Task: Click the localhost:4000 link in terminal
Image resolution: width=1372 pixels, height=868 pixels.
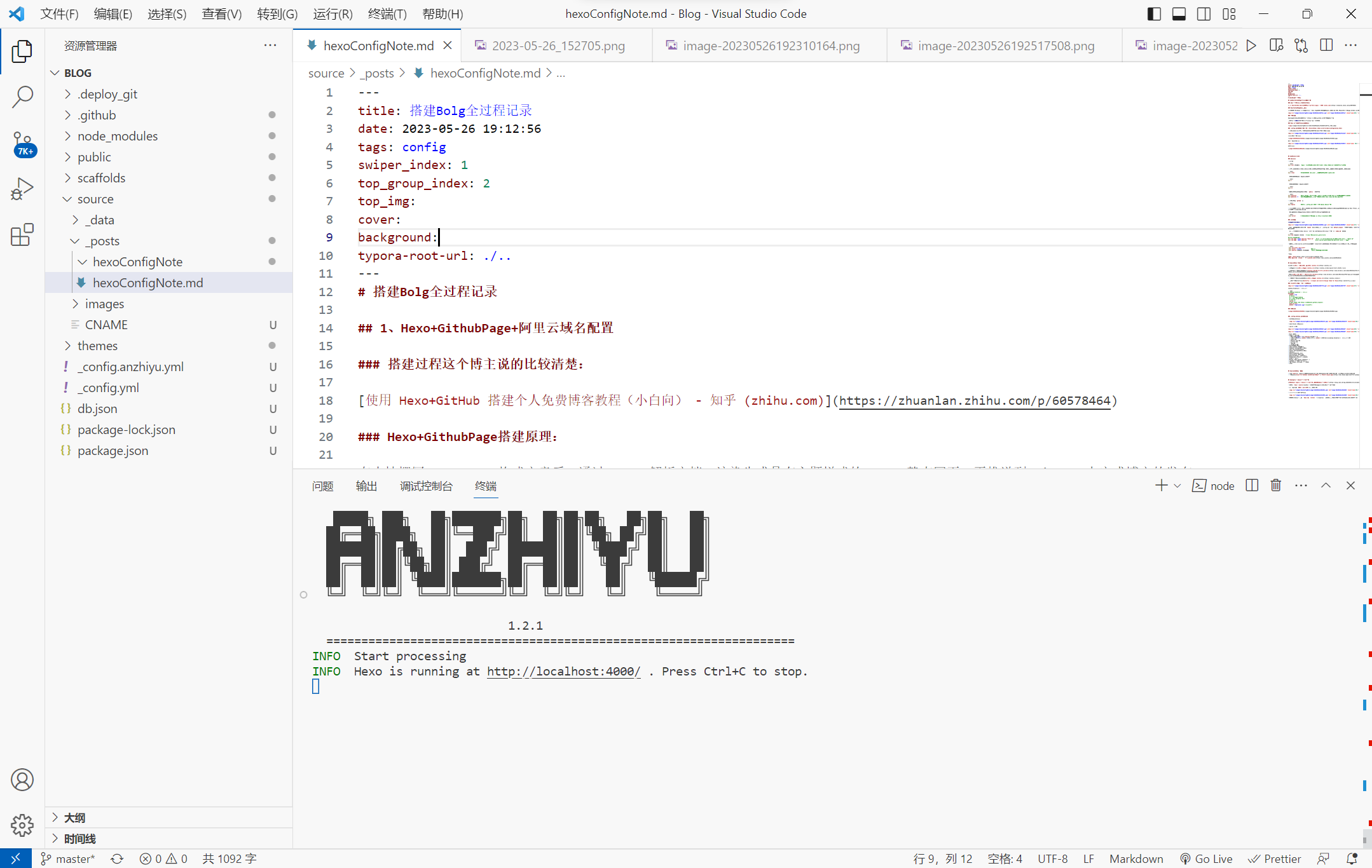Action: click(563, 672)
